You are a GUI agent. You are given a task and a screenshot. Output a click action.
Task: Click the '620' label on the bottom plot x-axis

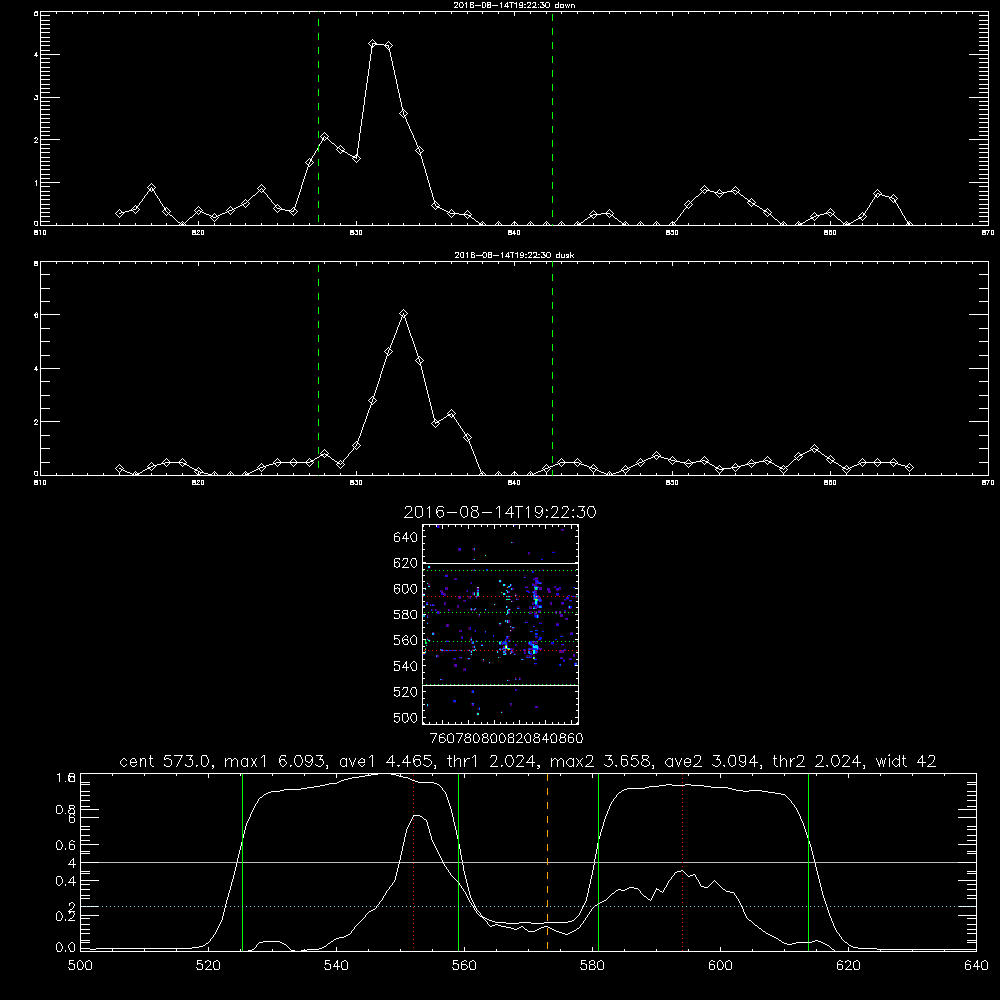pyautogui.click(x=848, y=966)
